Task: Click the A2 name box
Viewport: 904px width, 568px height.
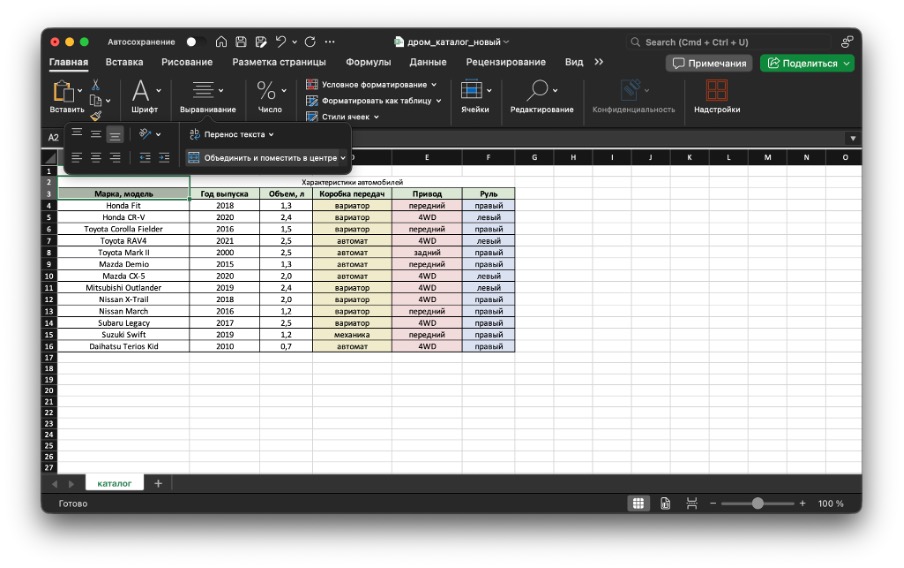Action: [53, 137]
